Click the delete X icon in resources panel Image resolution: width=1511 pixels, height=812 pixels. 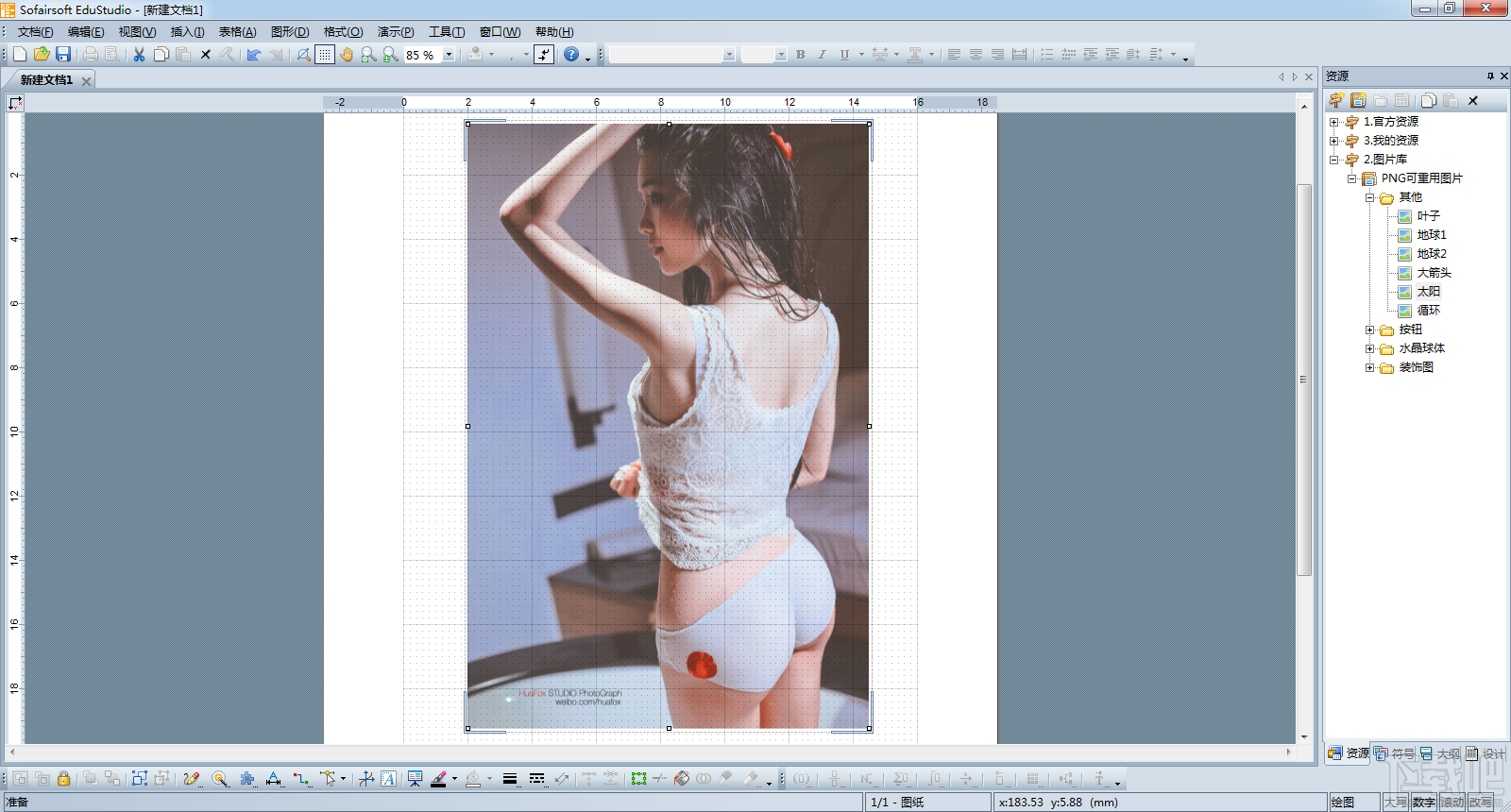pyautogui.click(x=1473, y=100)
